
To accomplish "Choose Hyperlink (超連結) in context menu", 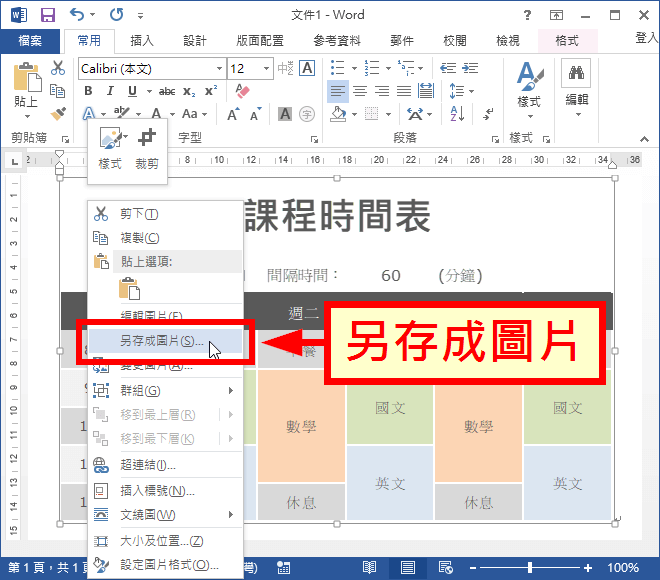I will click(165, 465).
